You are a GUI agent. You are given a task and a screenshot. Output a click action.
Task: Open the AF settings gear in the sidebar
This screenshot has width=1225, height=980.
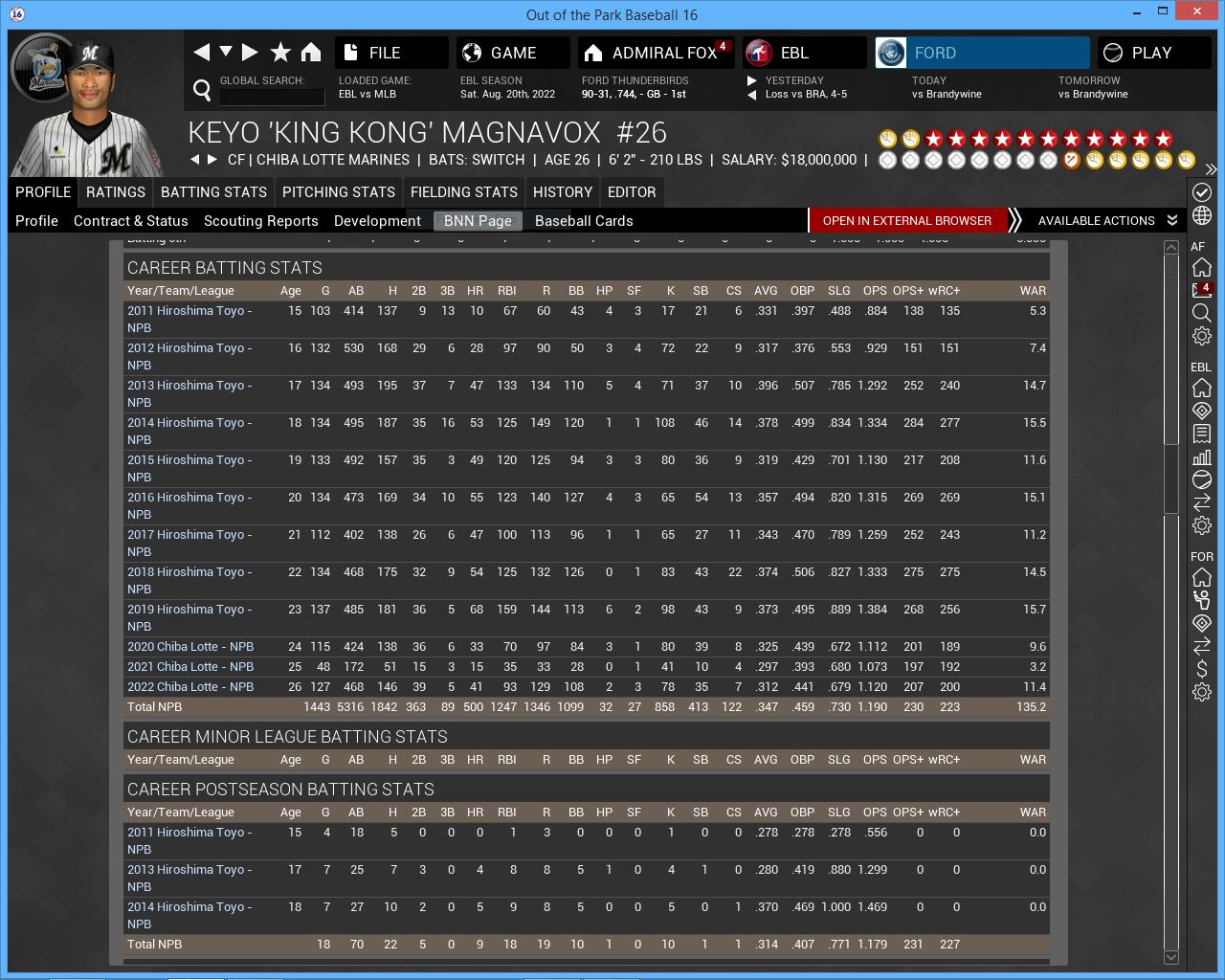click(1202, 336)
